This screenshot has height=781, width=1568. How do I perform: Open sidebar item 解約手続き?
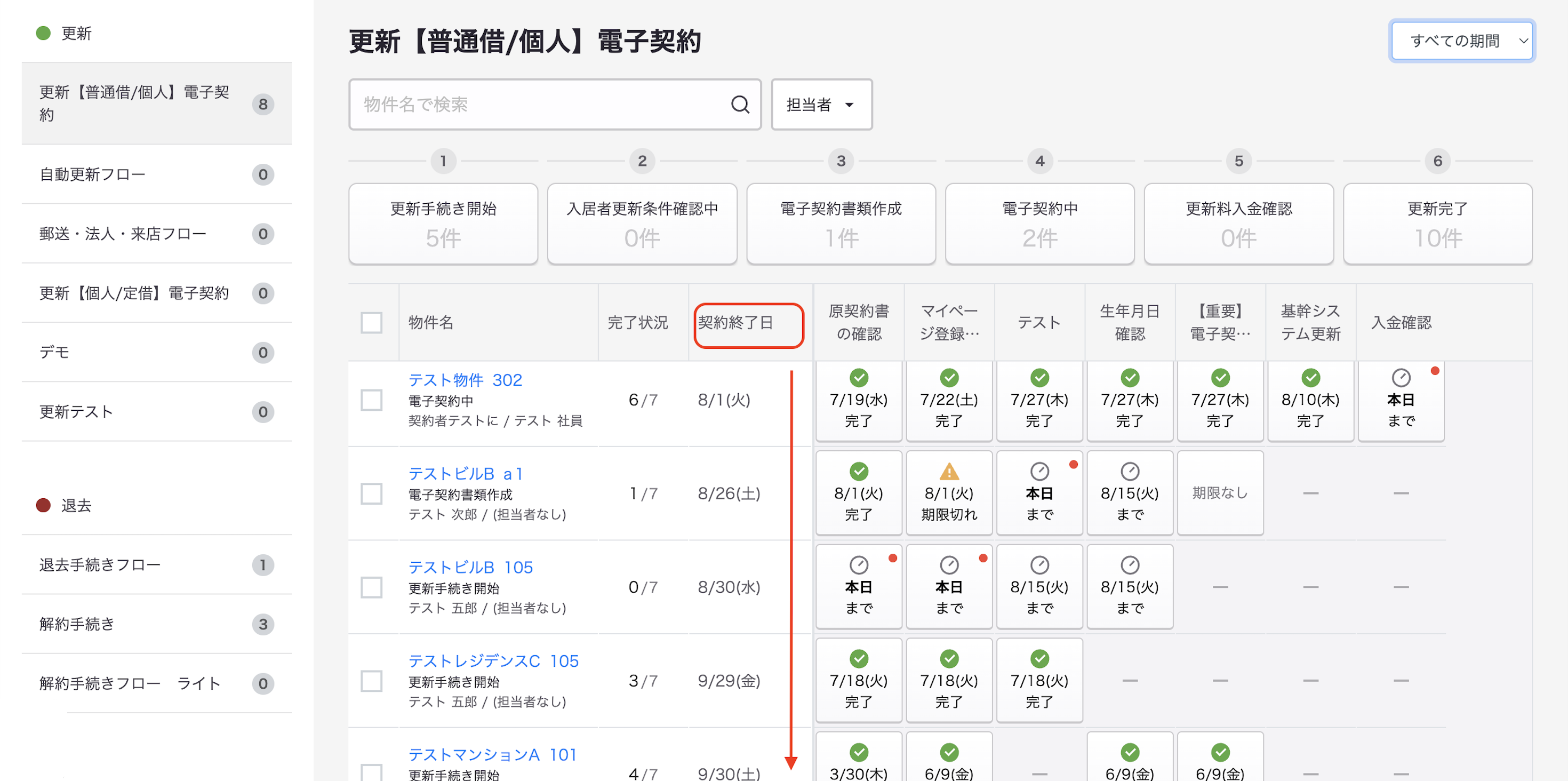156,624
